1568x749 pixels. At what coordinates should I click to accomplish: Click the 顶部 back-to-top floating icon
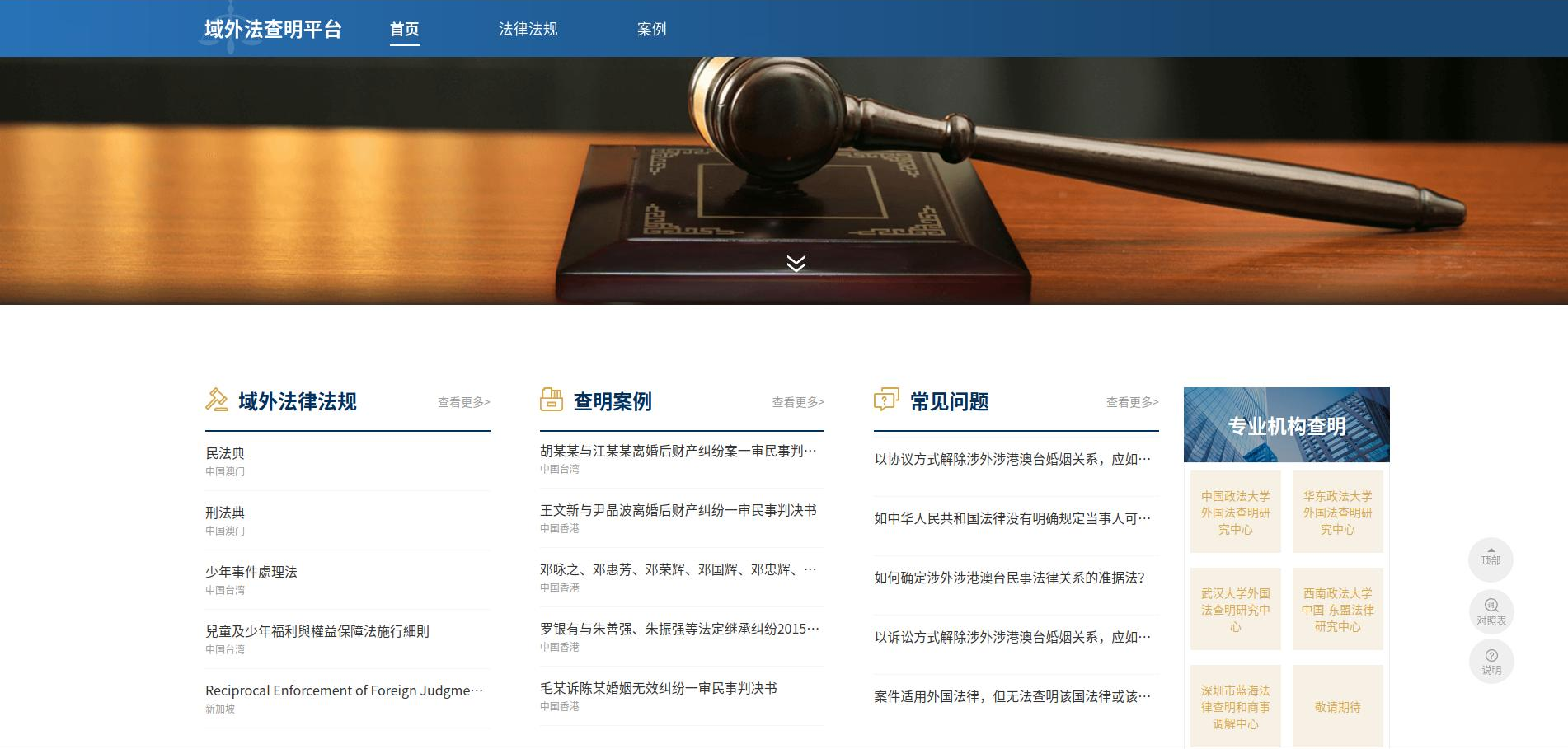click(1491, 559)
